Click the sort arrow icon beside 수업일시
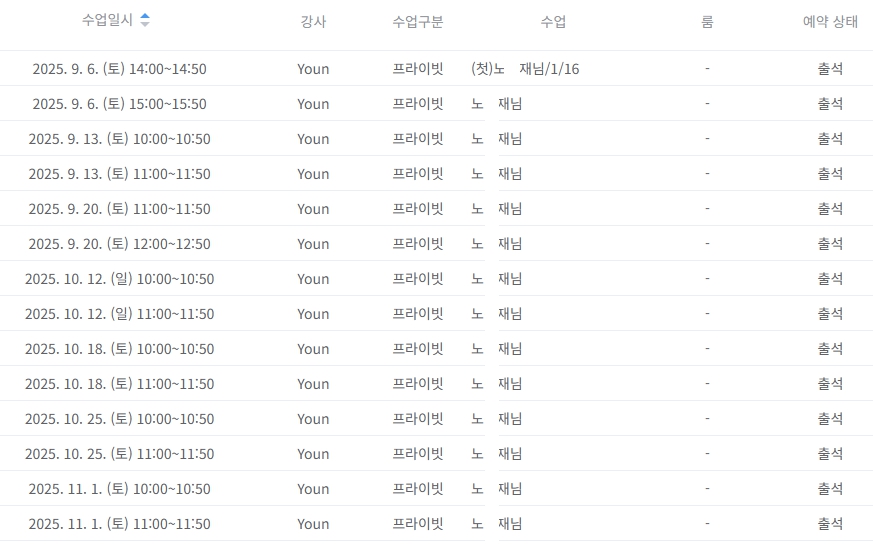This screenshot has width=873, height=544. (x=146, y=20)
